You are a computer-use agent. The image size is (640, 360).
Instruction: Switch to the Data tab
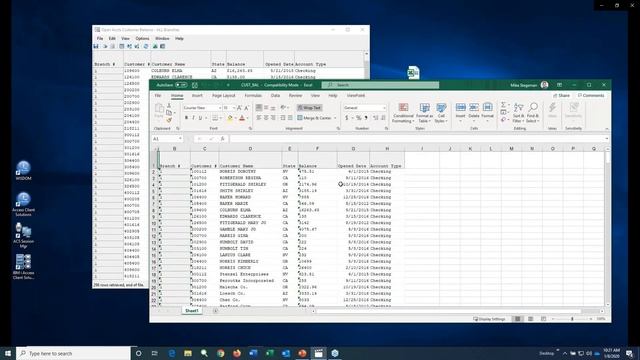(276, 96)
